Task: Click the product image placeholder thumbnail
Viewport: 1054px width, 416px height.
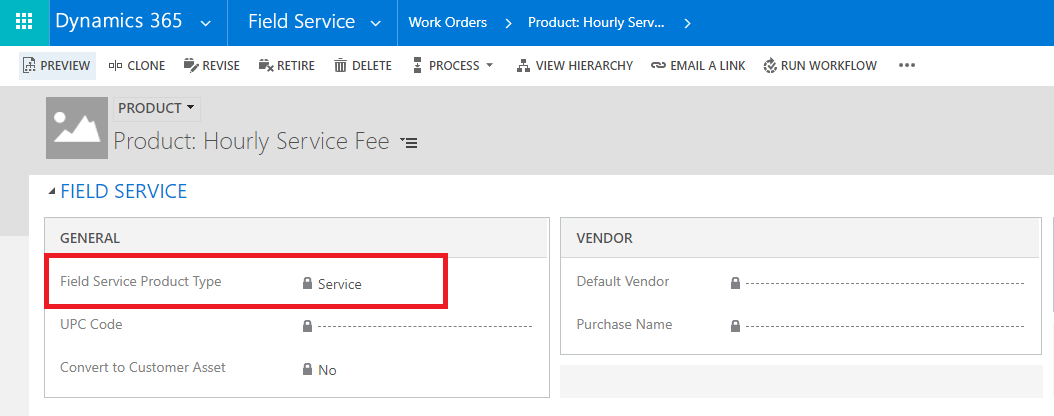Action: coord(77,128)
